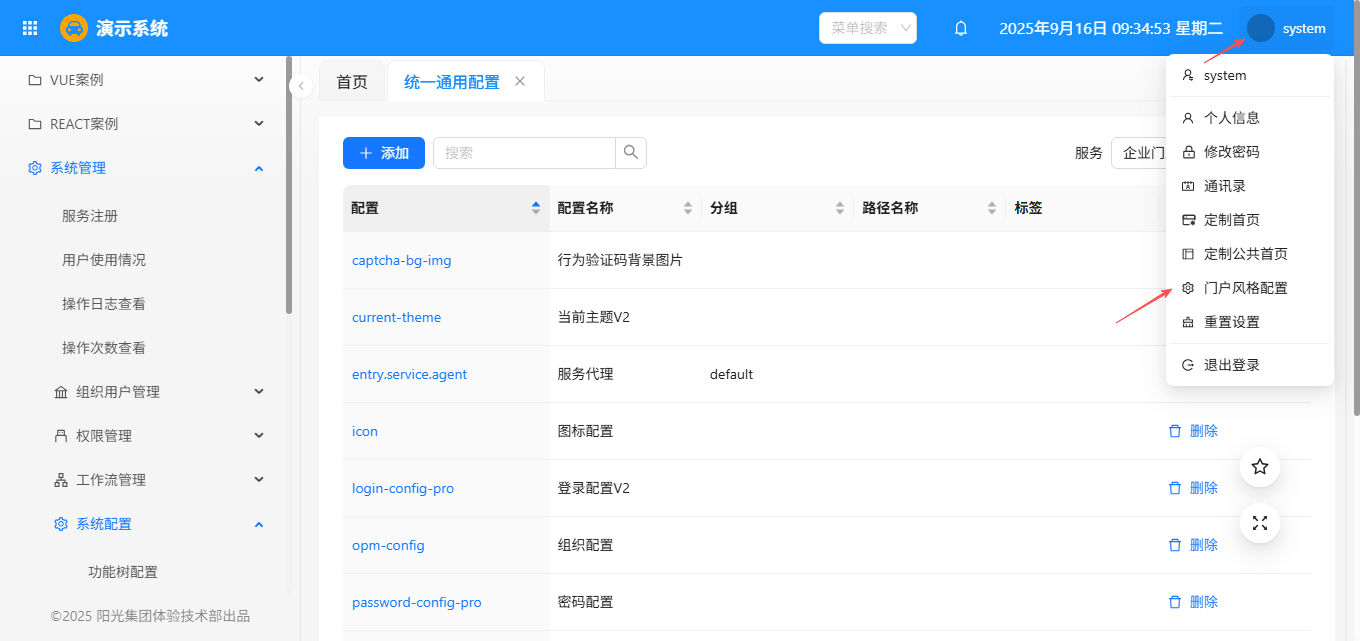This screenshot has width=1360, height=641.
Task: Click the star favorite floating button
Action: 1260,467
